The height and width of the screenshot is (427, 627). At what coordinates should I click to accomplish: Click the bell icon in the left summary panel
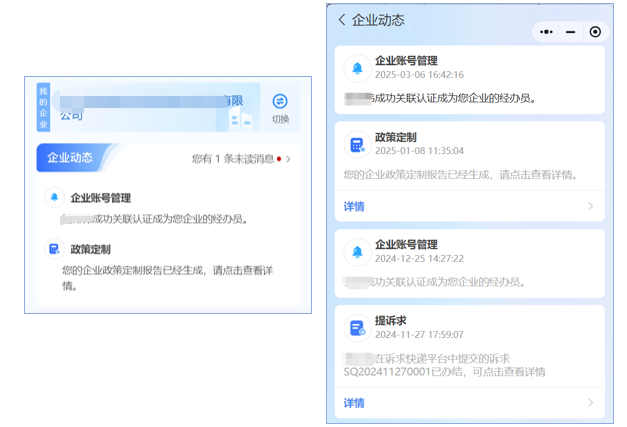tap(54, 198)
